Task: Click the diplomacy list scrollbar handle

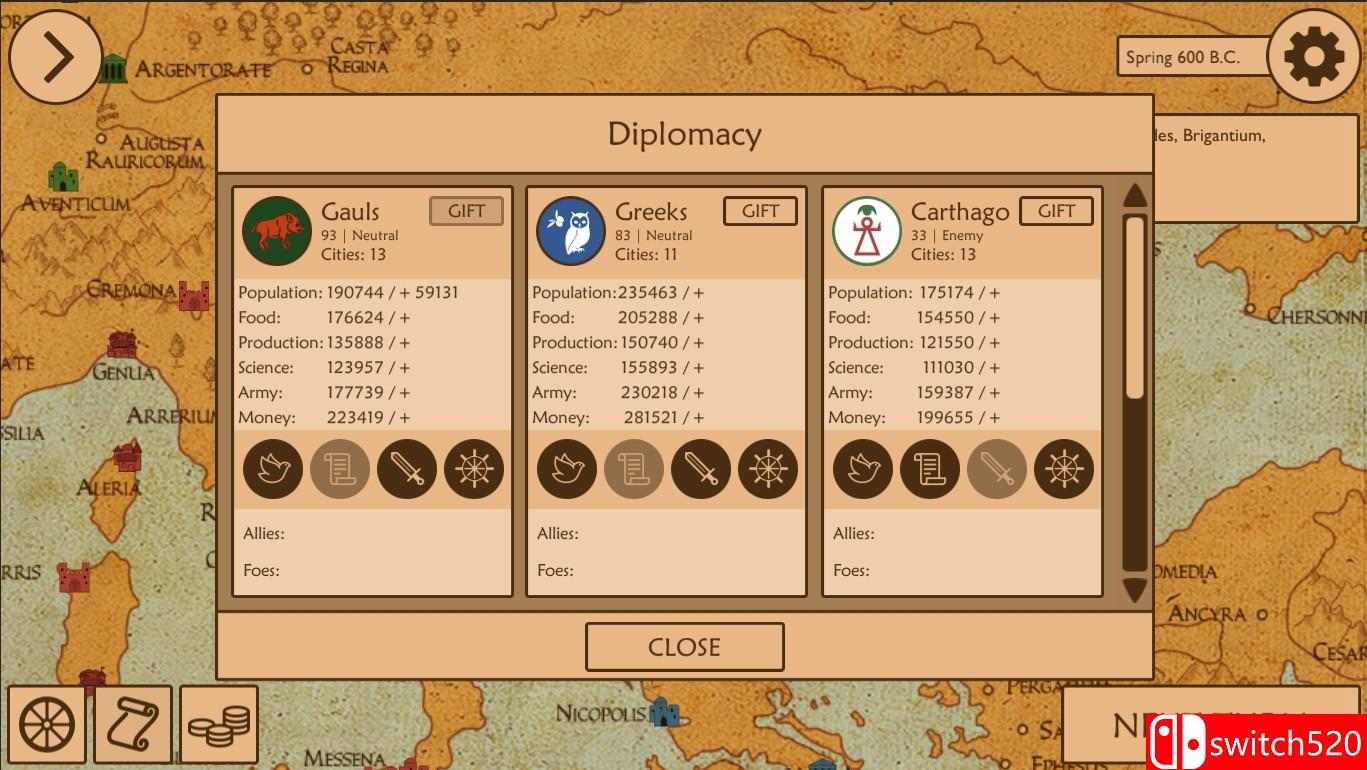Action: 1134,305
